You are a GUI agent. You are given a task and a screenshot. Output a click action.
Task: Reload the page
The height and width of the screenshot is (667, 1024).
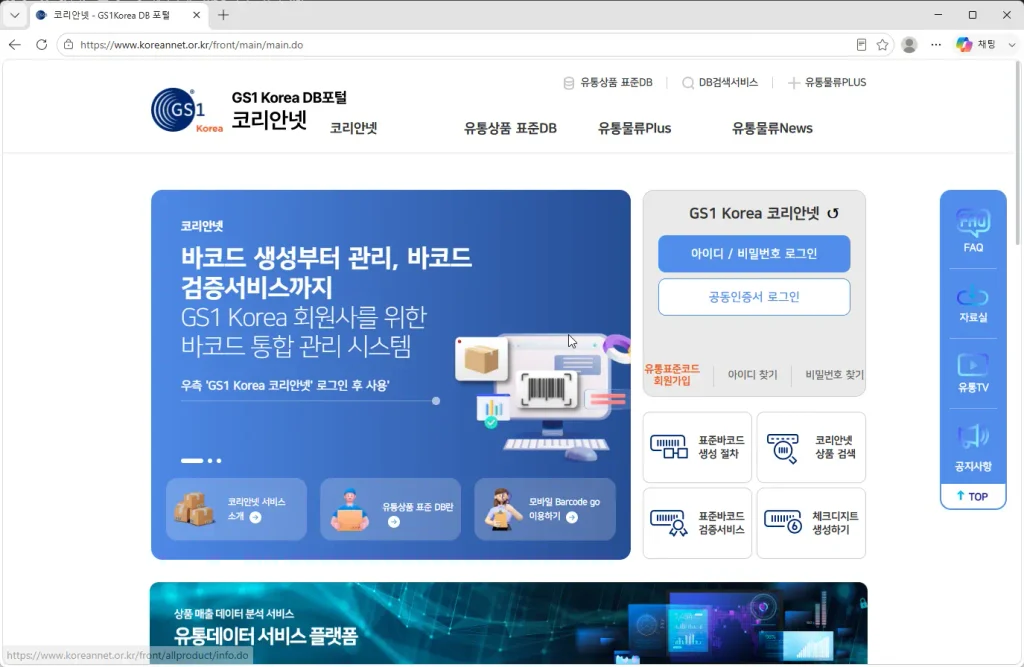point(42,44)
